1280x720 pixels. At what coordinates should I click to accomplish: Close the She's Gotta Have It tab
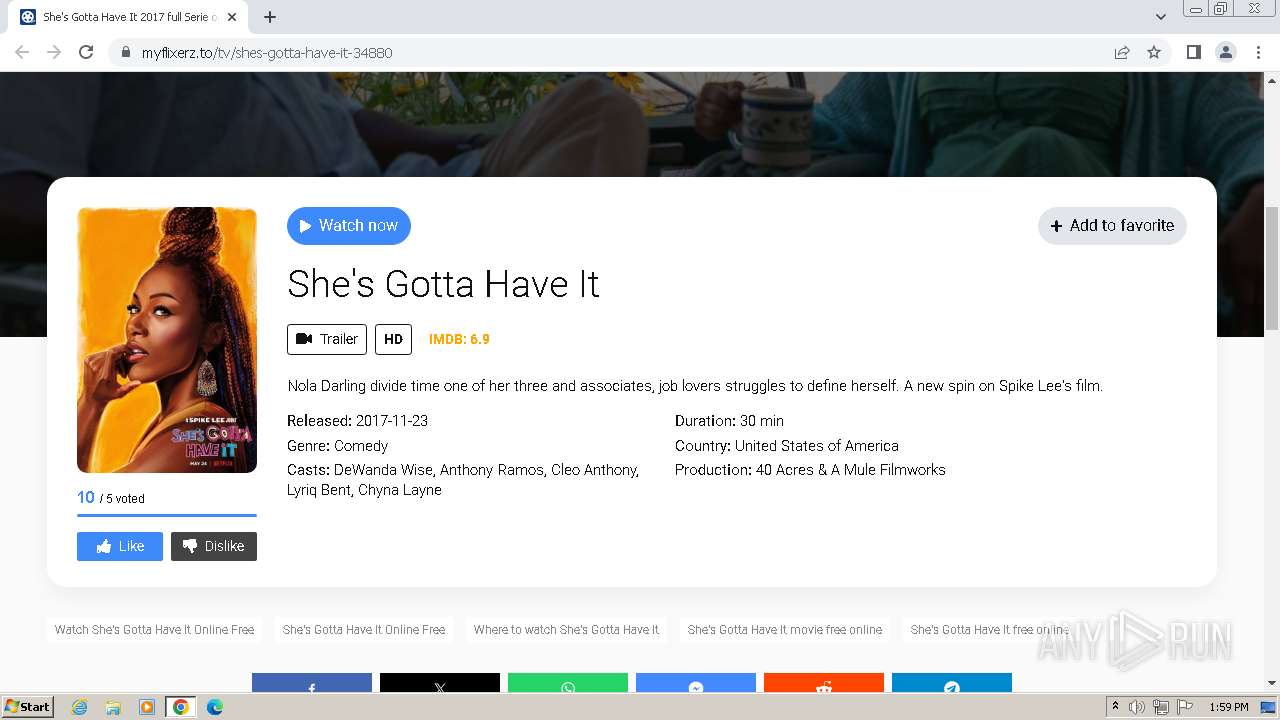tap(232, 17)
